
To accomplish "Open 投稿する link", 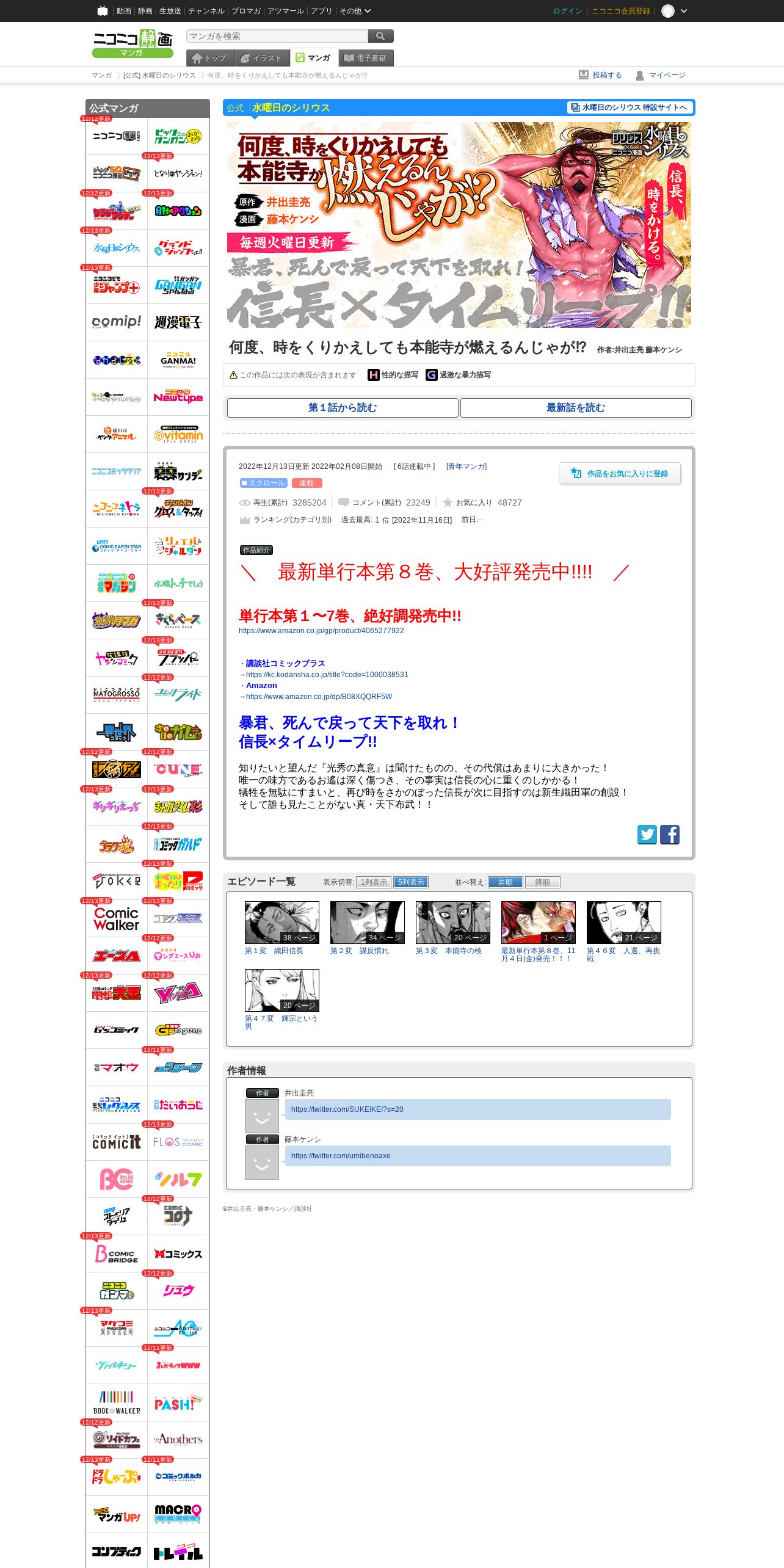I will click(x=600, y=75).
